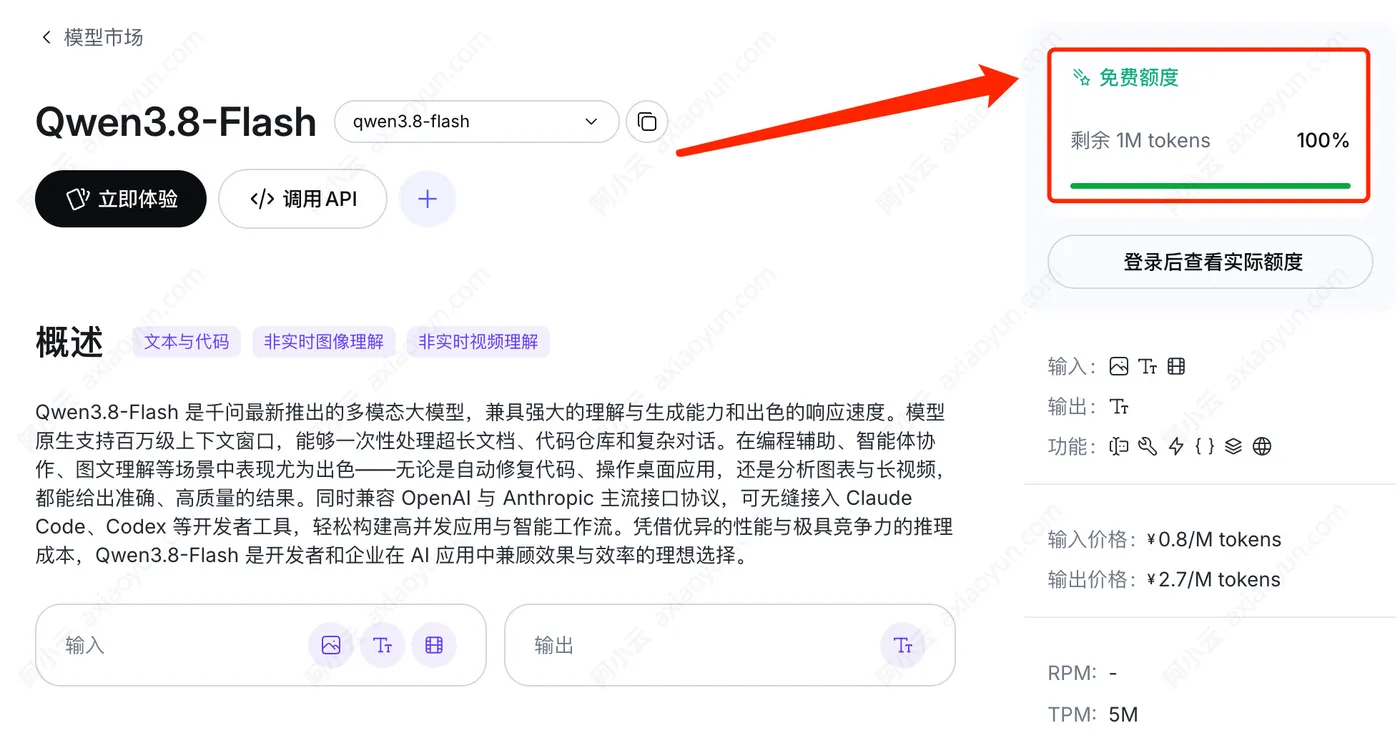This screenshot has height=738, width=1400.
Task: Click the Qwen3.8-Flash page title
Action: [x=176, y=122]
